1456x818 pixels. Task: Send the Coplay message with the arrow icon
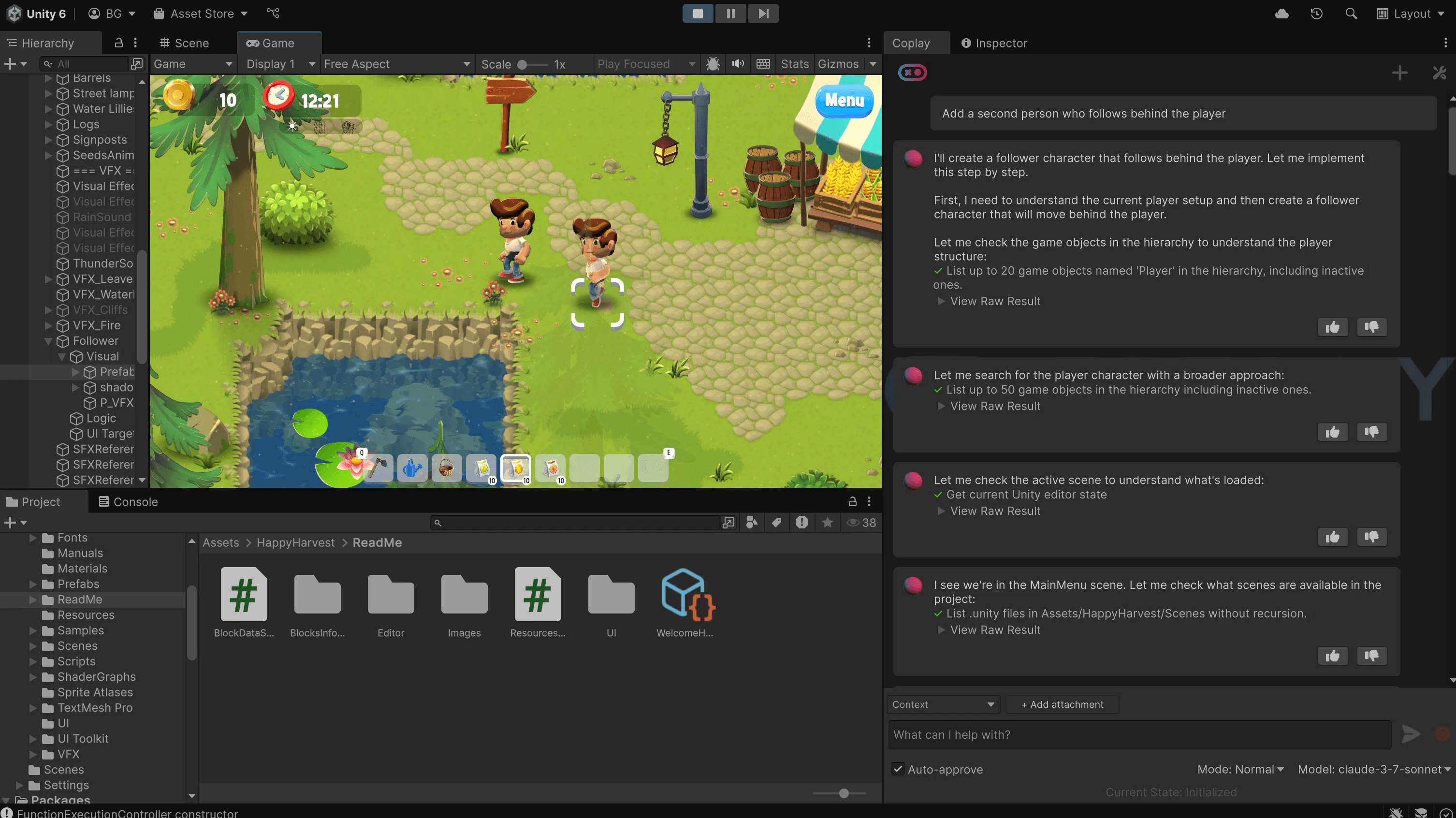click(1411, 734)
